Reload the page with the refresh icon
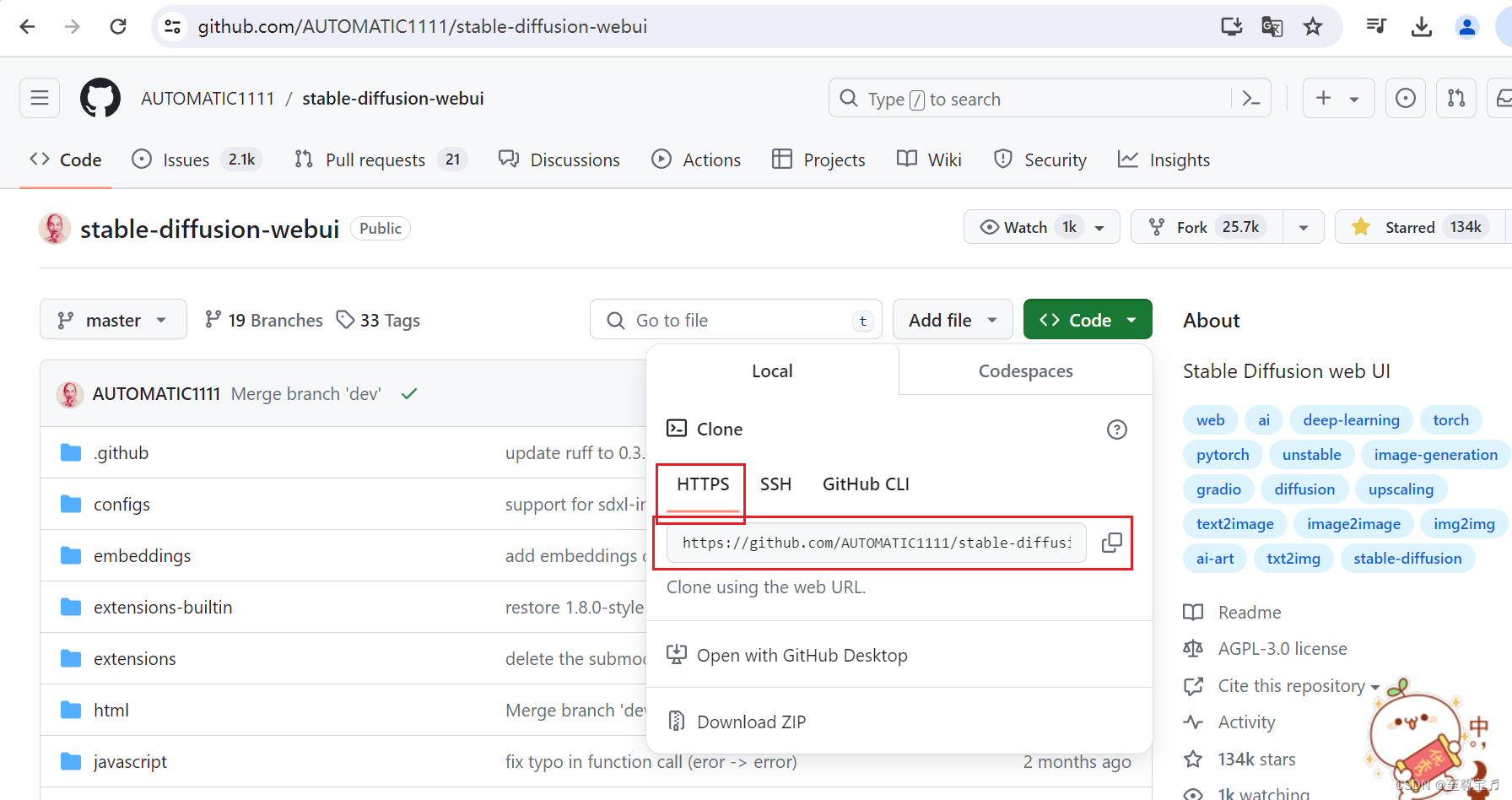The image size is (1512, 800). [118, 26]
